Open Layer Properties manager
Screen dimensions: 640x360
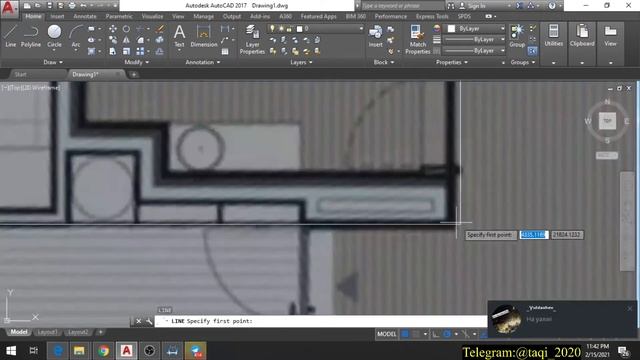click(252, 39)
